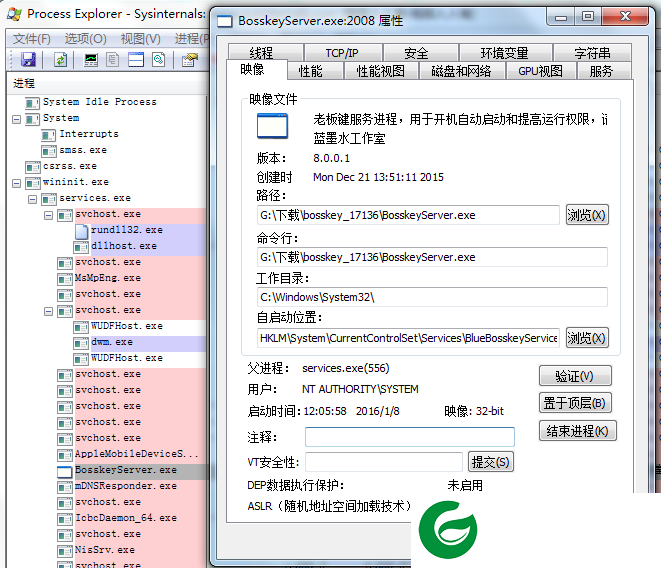Click the 结束进程(K) button
This screenshot has height=568, width=661.
coord(578,431)
